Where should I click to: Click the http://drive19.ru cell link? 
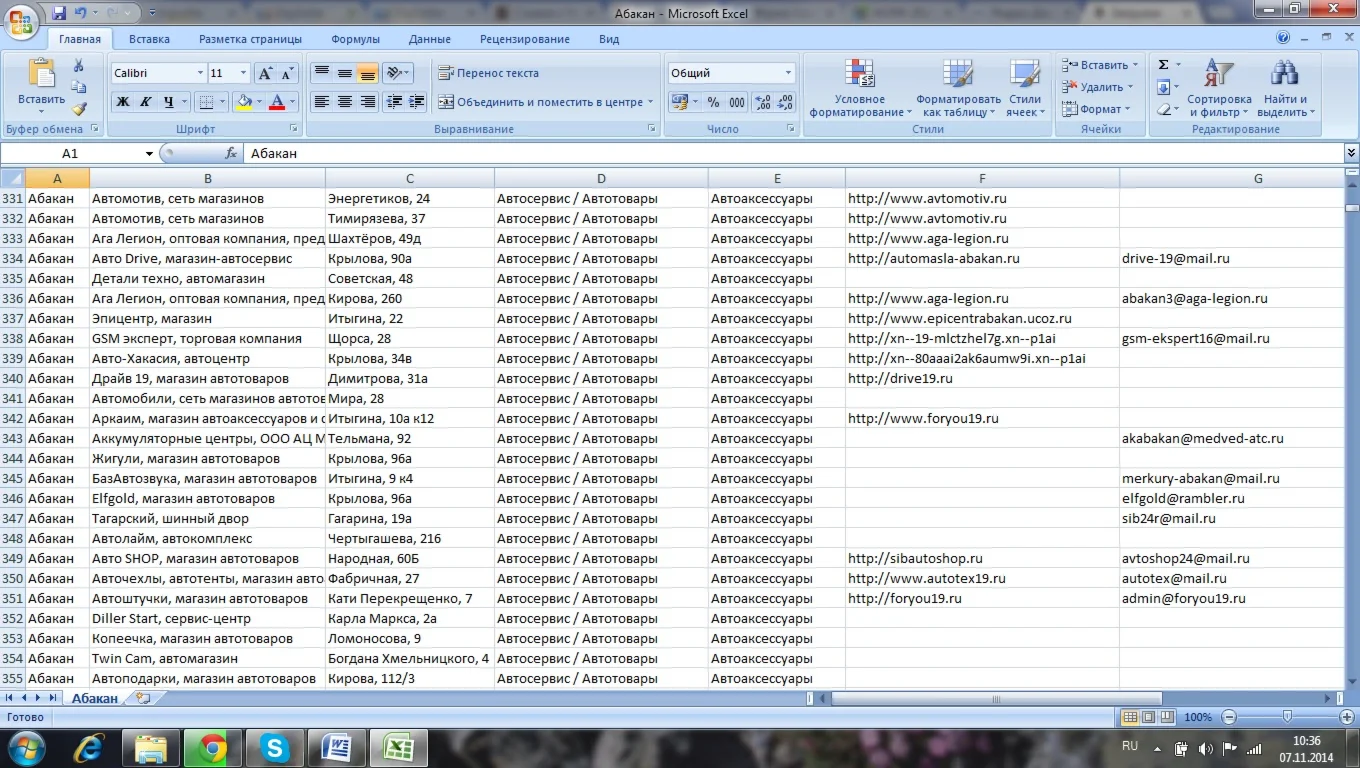coord(900,379)
